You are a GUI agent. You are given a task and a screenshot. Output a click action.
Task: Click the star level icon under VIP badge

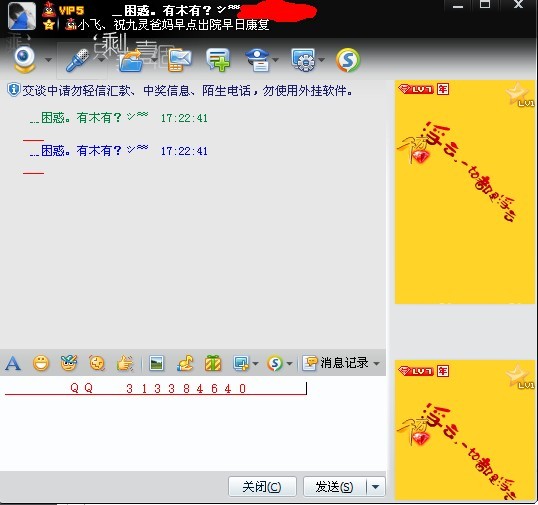49,25
